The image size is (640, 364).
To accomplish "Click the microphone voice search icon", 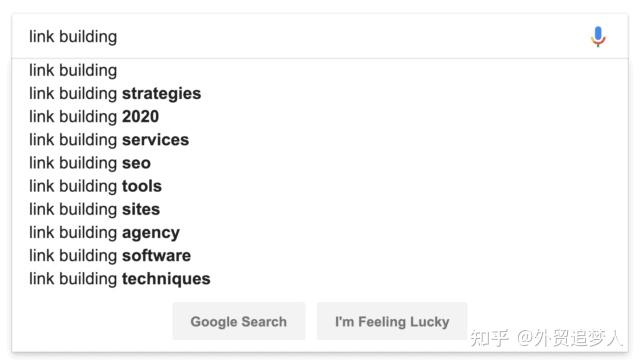I will tap(598, 37).
